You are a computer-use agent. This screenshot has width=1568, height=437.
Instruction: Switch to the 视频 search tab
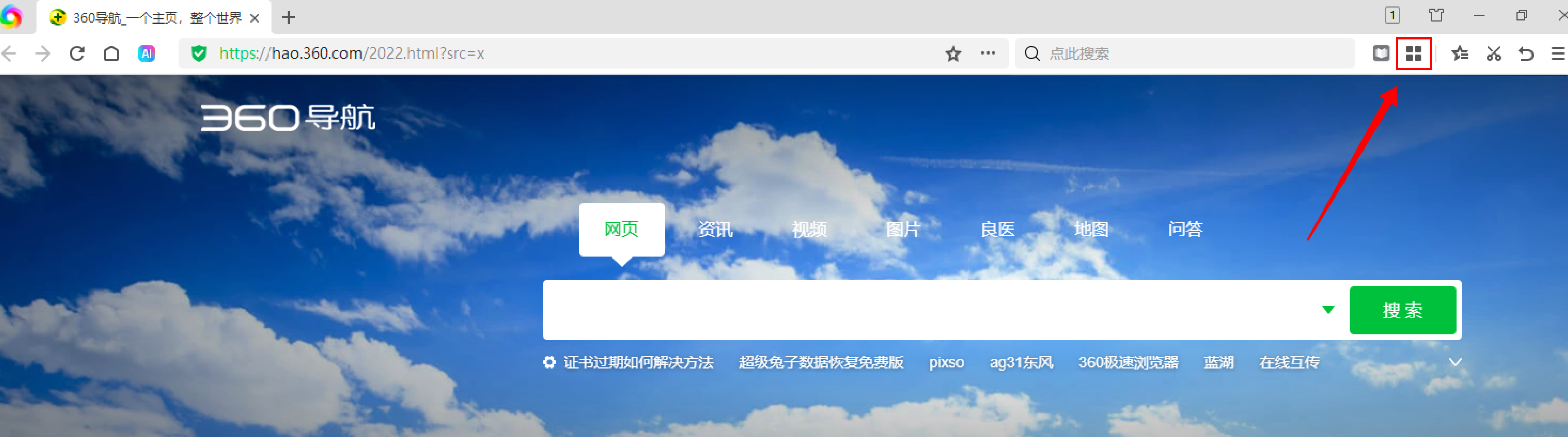pos(809,229)
